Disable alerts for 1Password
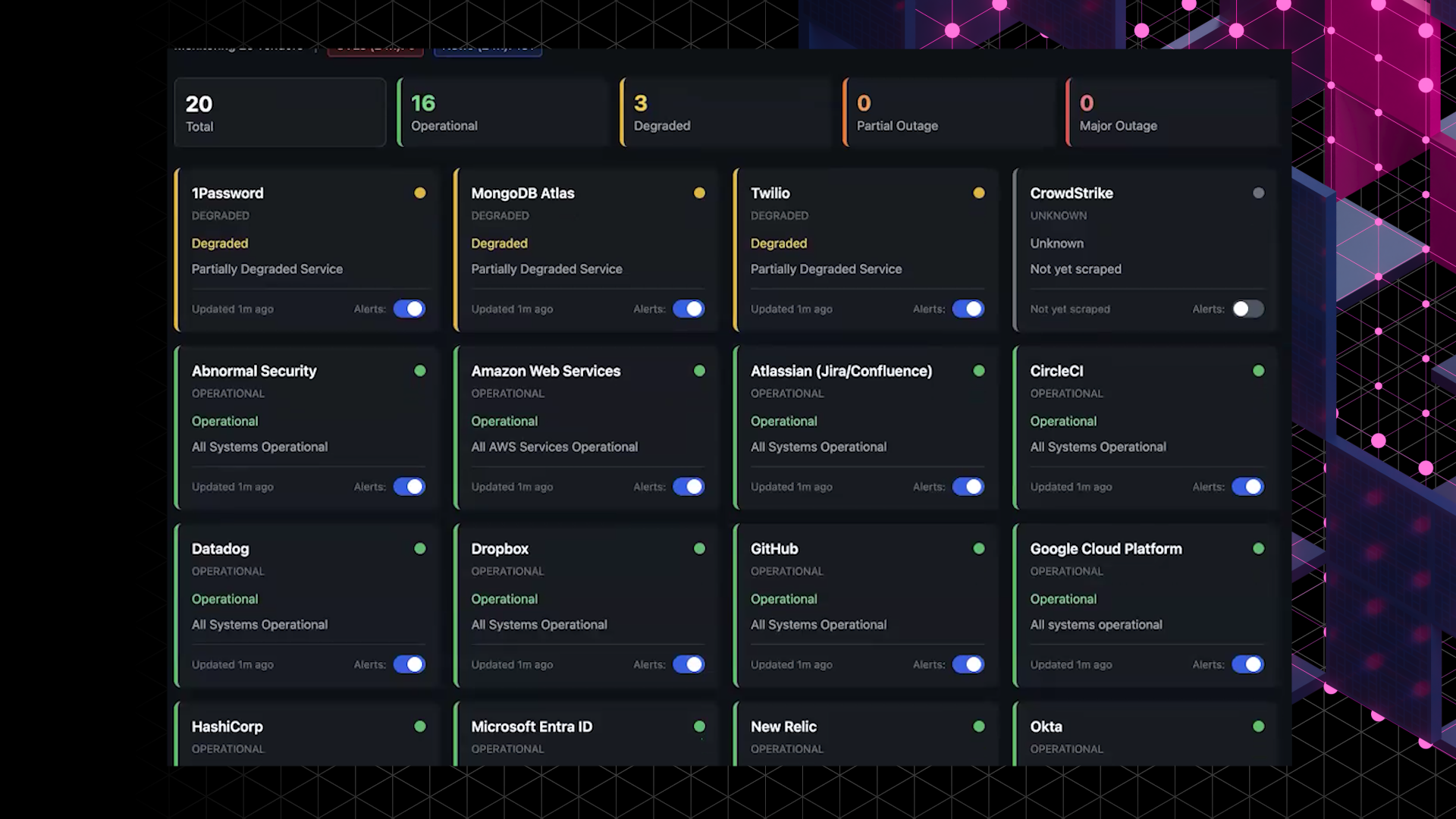This screenshot has height=819, width=1456. [409, 309]
